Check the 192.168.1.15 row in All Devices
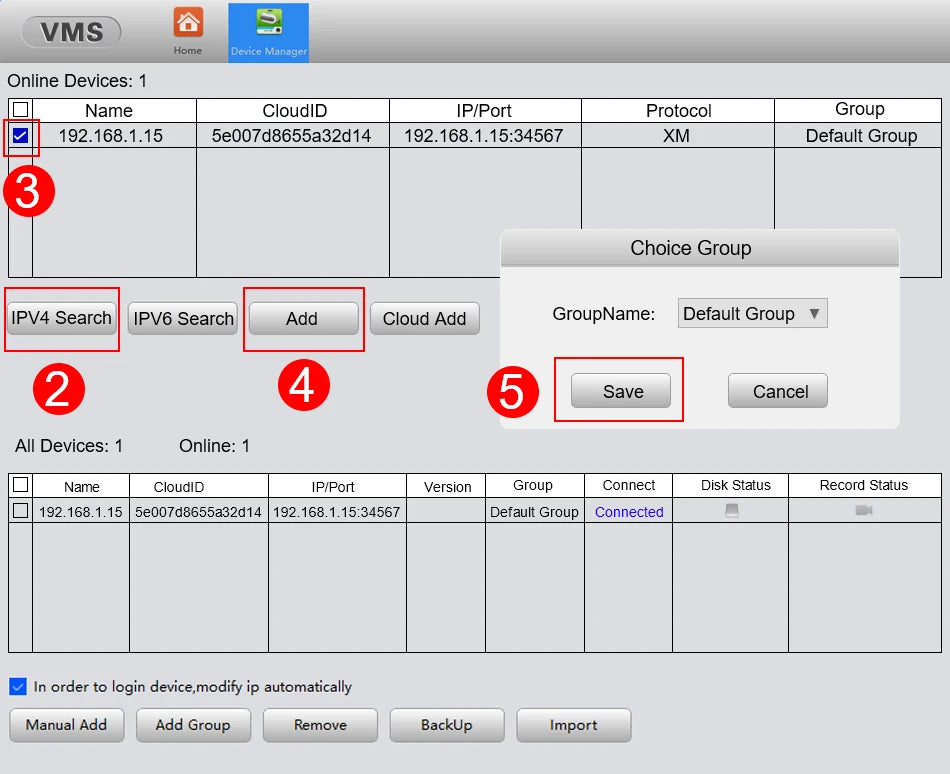 coord(20,511)
